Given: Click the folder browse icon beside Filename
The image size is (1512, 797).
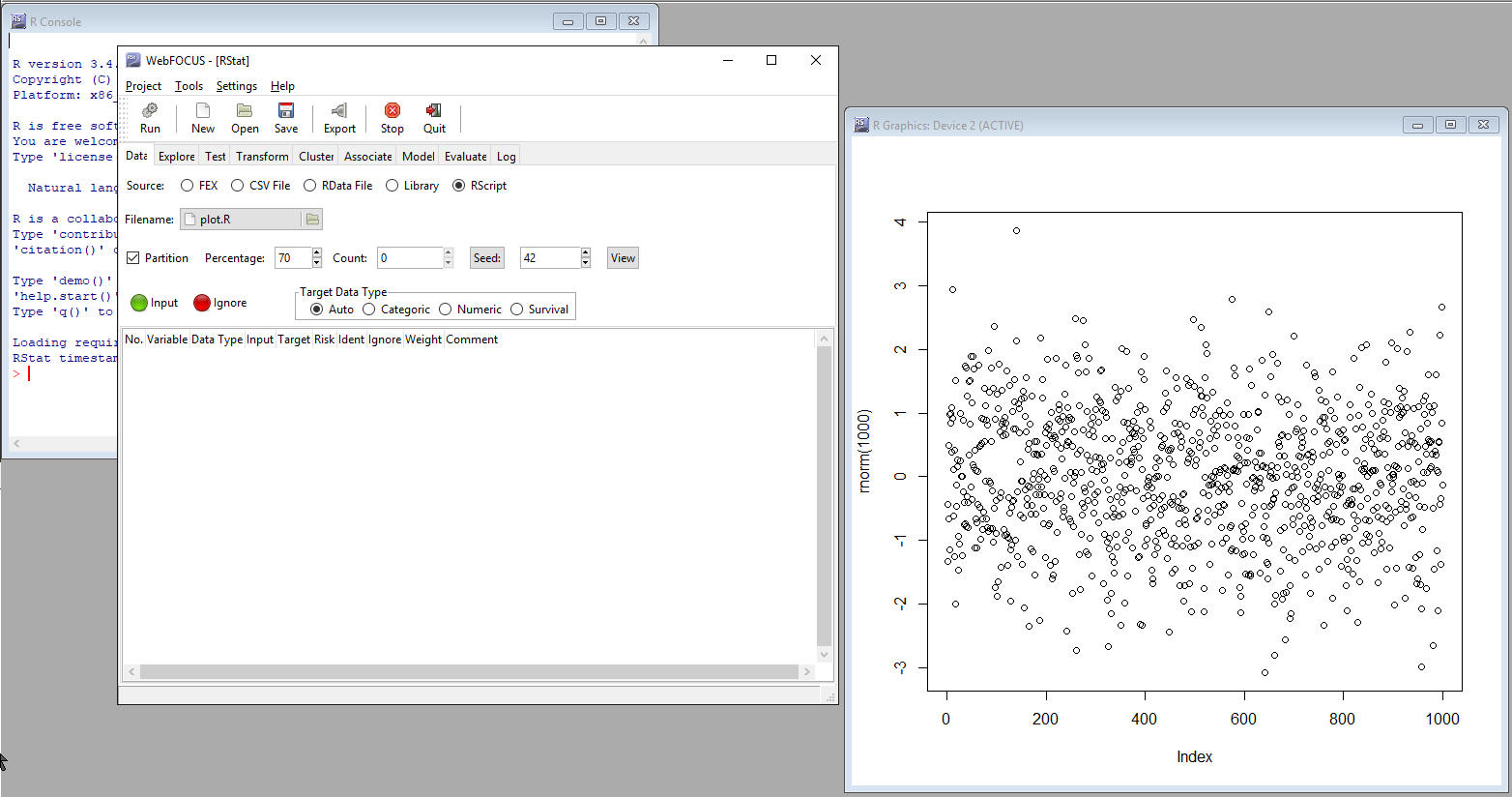Looking at the screenshot, I should (x=312, y=220).
